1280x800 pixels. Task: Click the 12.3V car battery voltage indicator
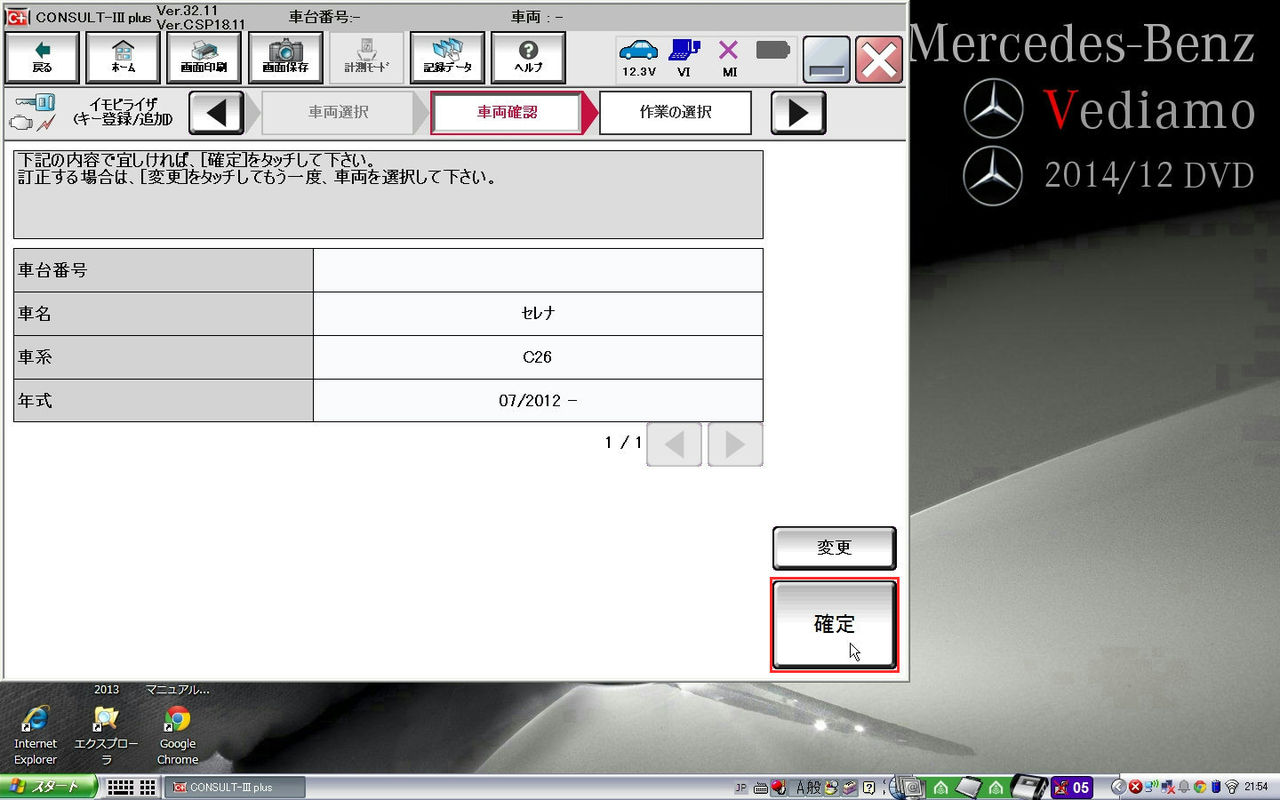pyautogui.click(x=638, y=58)
